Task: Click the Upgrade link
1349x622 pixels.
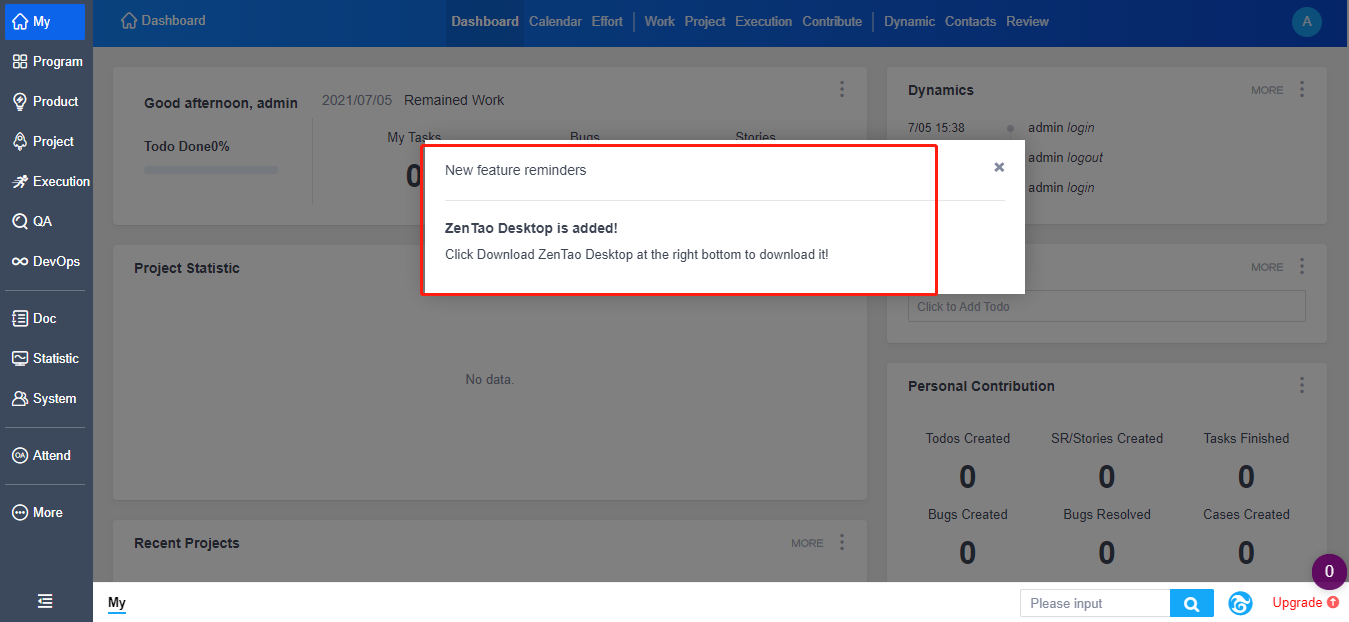Action: click(x=1305, y=603)
